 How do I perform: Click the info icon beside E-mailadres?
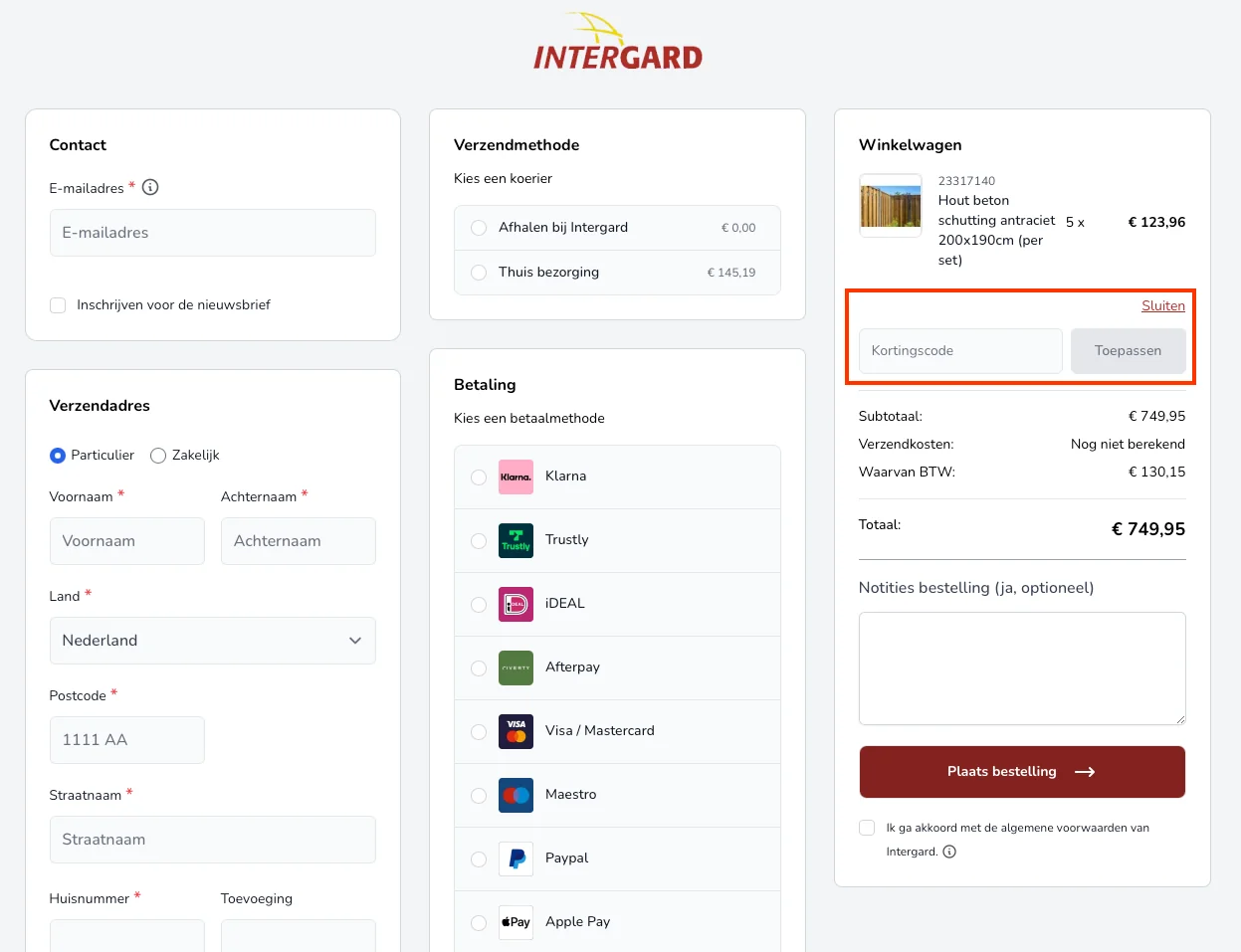tap(150, 187)
